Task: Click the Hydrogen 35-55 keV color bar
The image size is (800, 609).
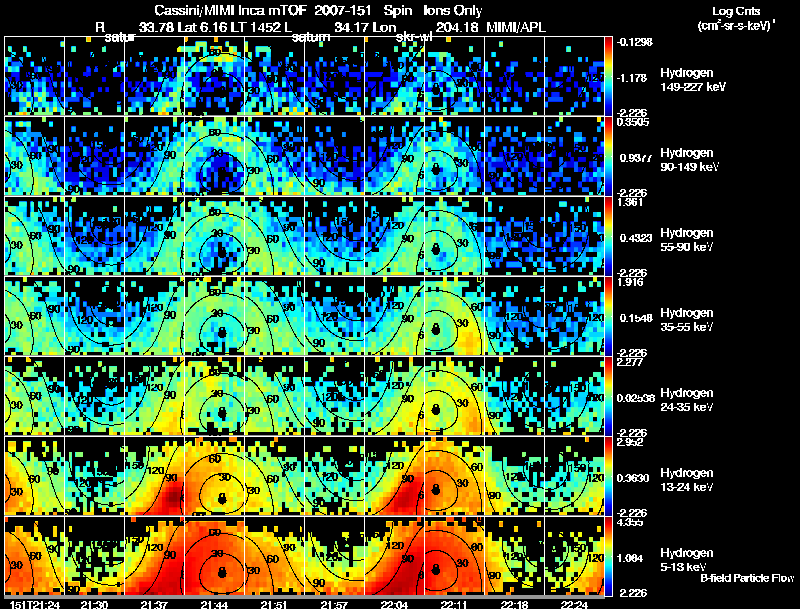Action: coord(608,316)
